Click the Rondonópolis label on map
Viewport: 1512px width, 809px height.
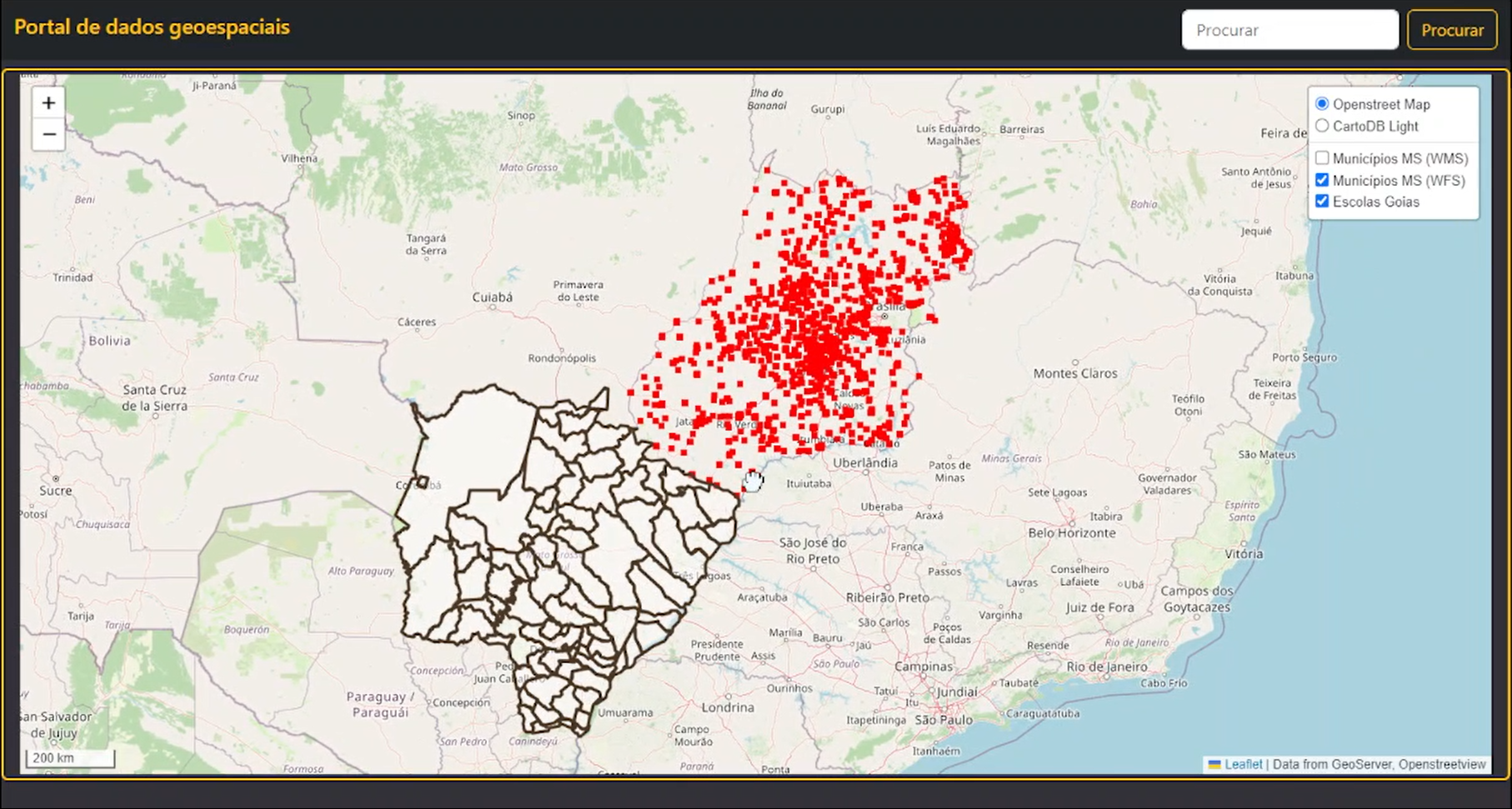562,358
